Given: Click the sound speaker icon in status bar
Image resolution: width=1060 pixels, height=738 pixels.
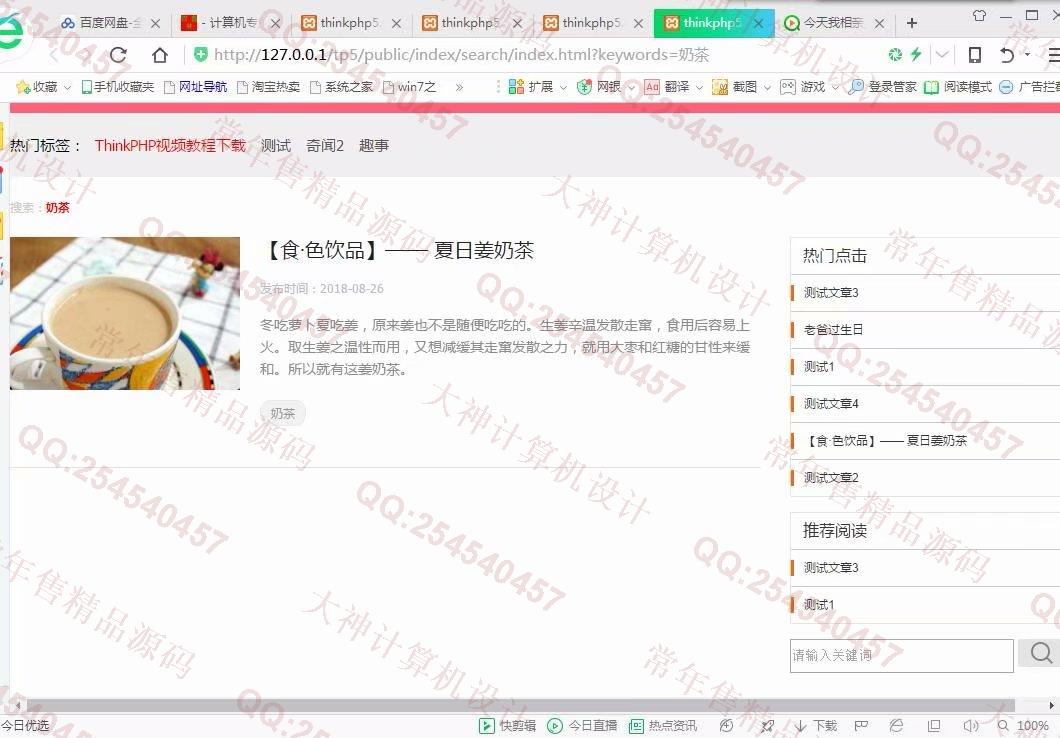Looking at the screenshot, I should [971, 726].
